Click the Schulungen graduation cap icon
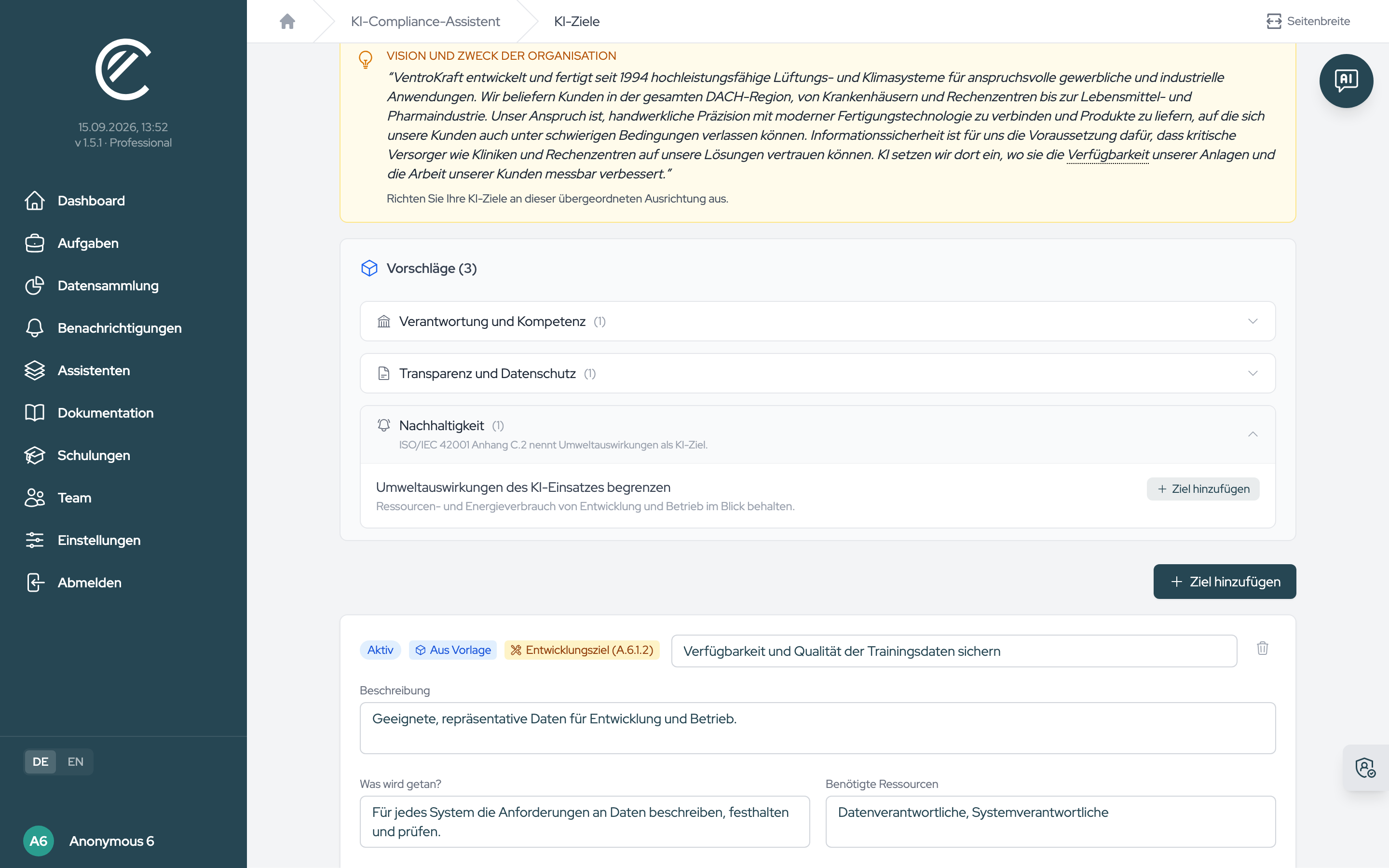This screenshot has width=1389, height=868. tap(34, 455)
